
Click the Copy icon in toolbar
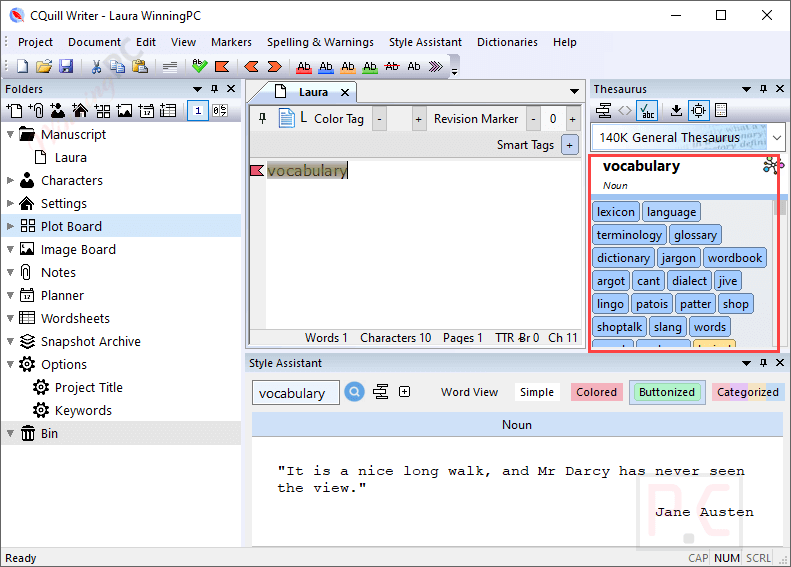click(118, 66)
